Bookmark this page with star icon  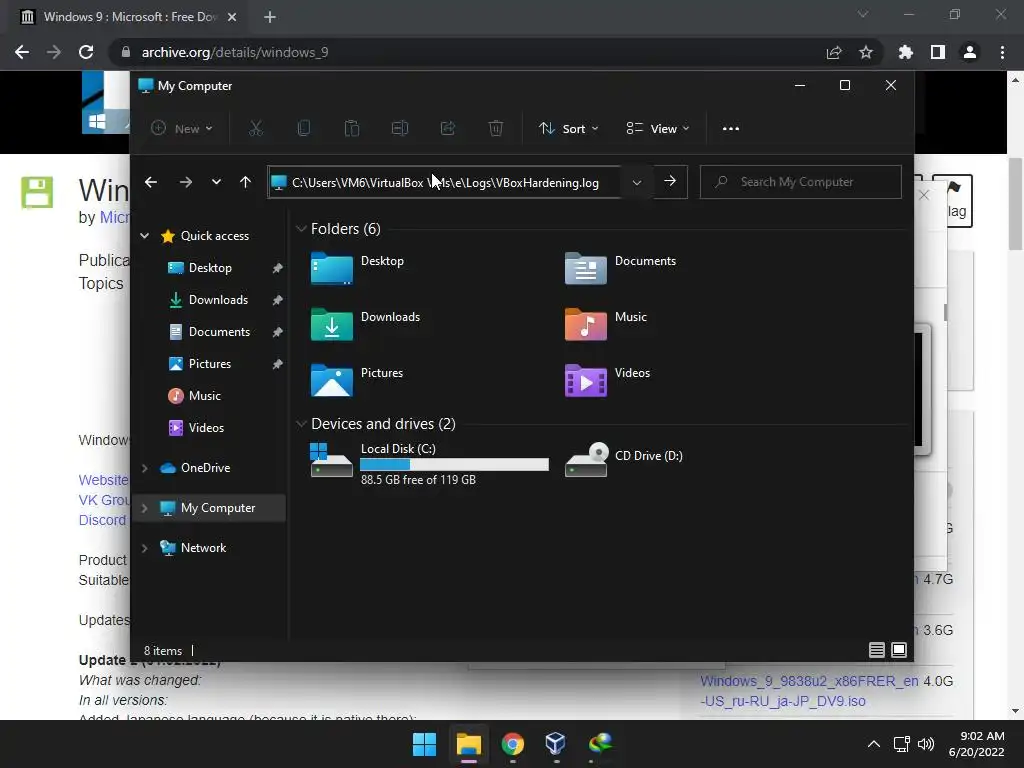[866, 52]
